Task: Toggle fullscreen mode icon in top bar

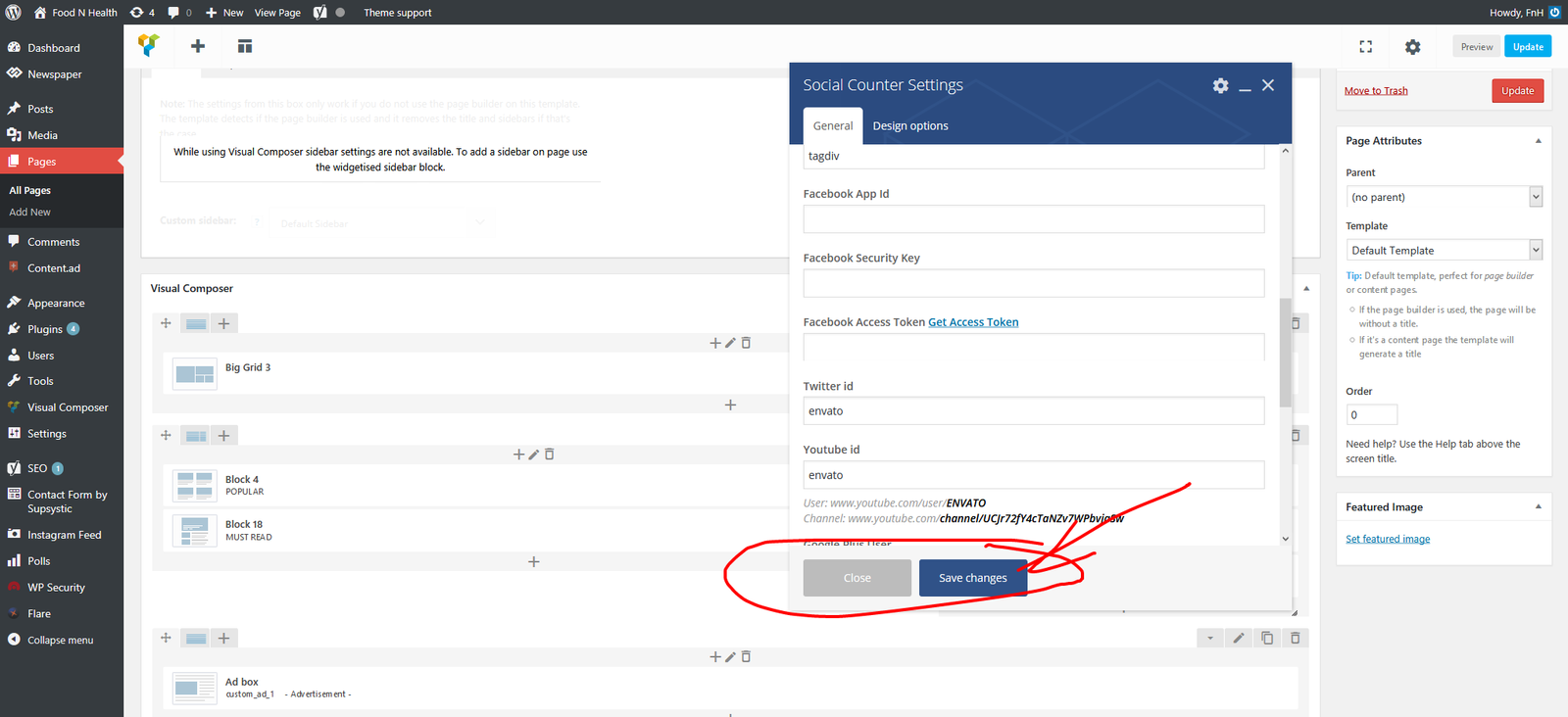Action: (x=1365, y=46)
